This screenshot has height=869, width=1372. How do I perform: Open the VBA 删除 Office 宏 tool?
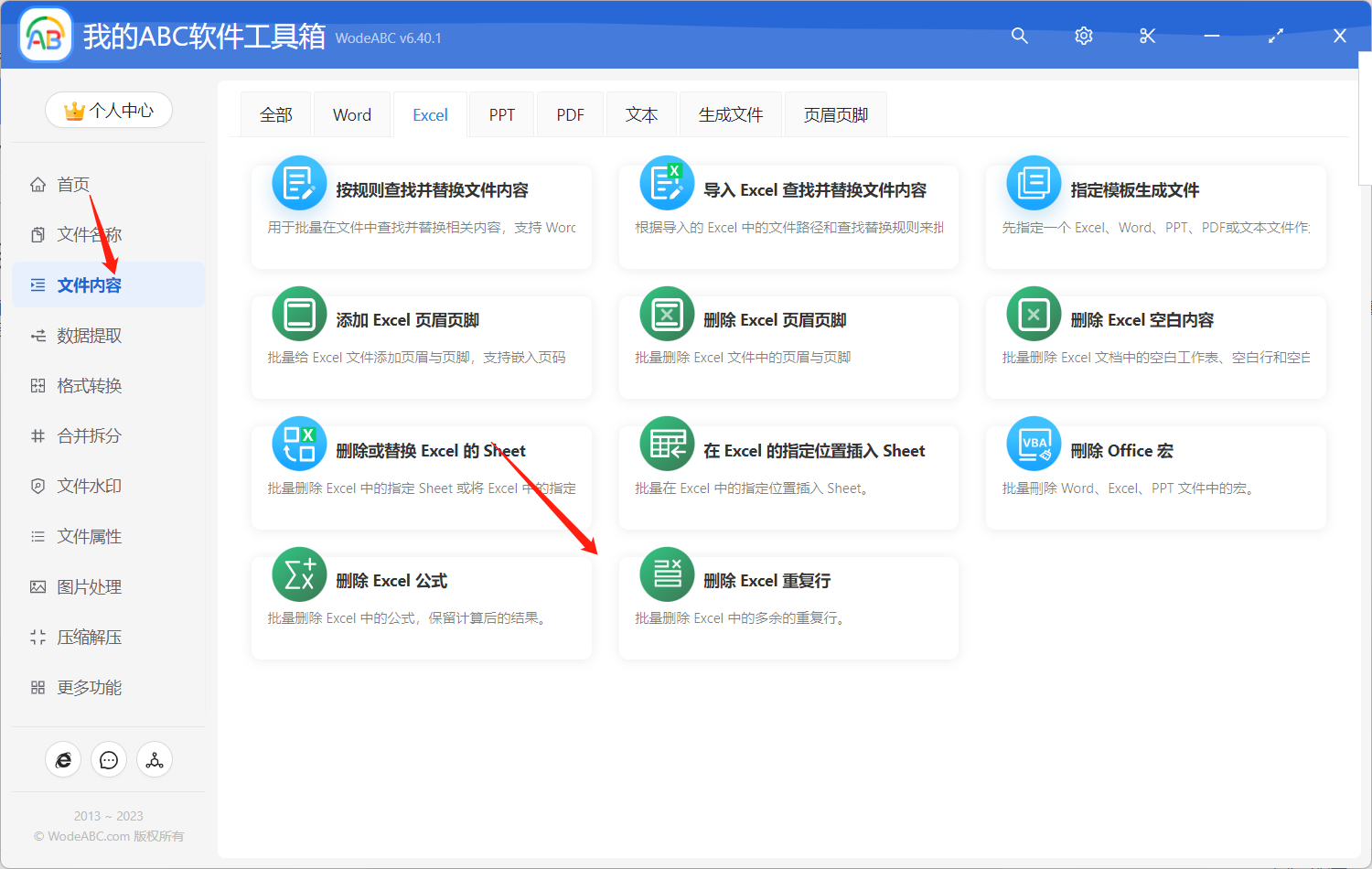click(1033, 445)
